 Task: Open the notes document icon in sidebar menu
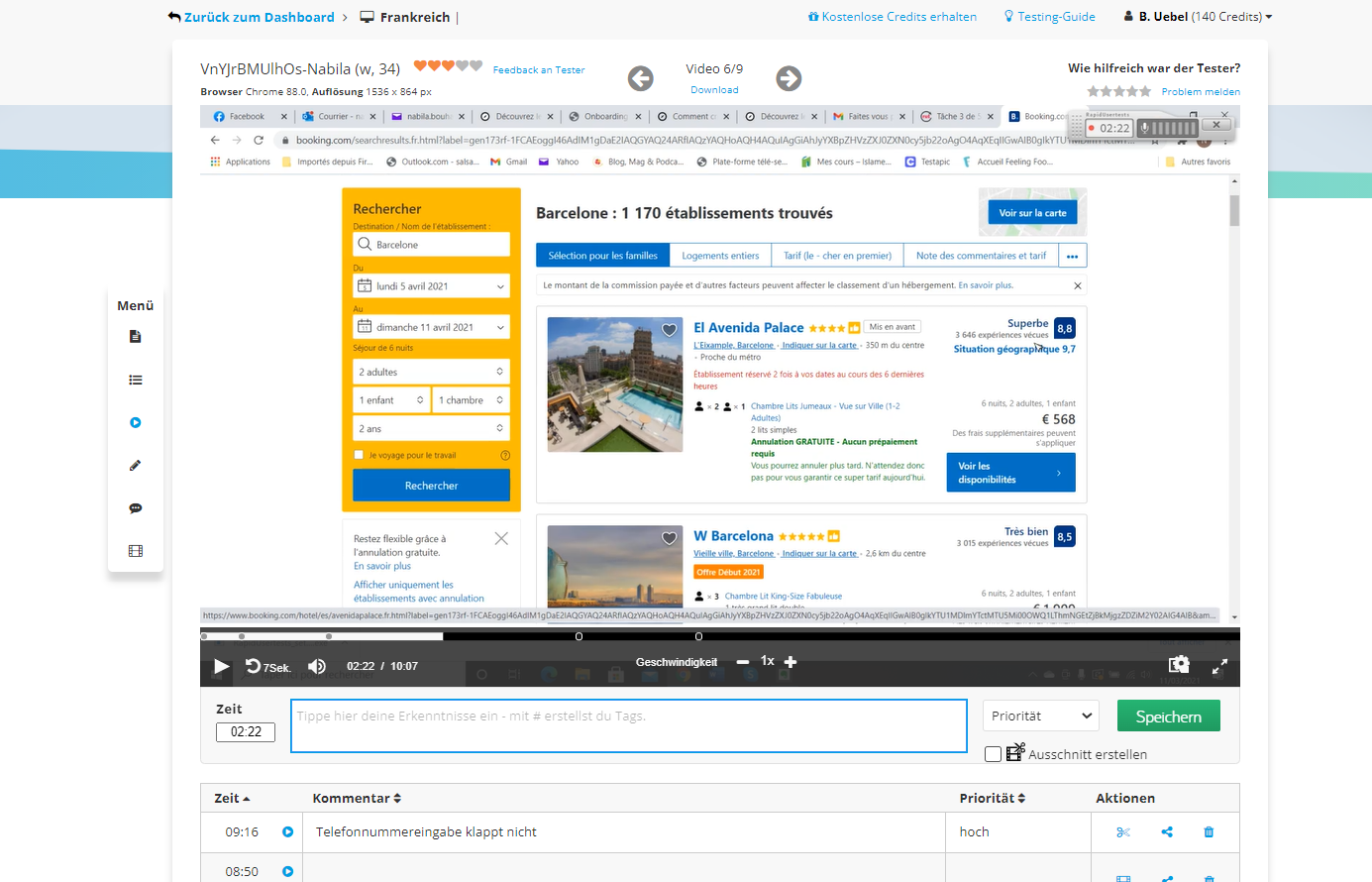[135, 336]
